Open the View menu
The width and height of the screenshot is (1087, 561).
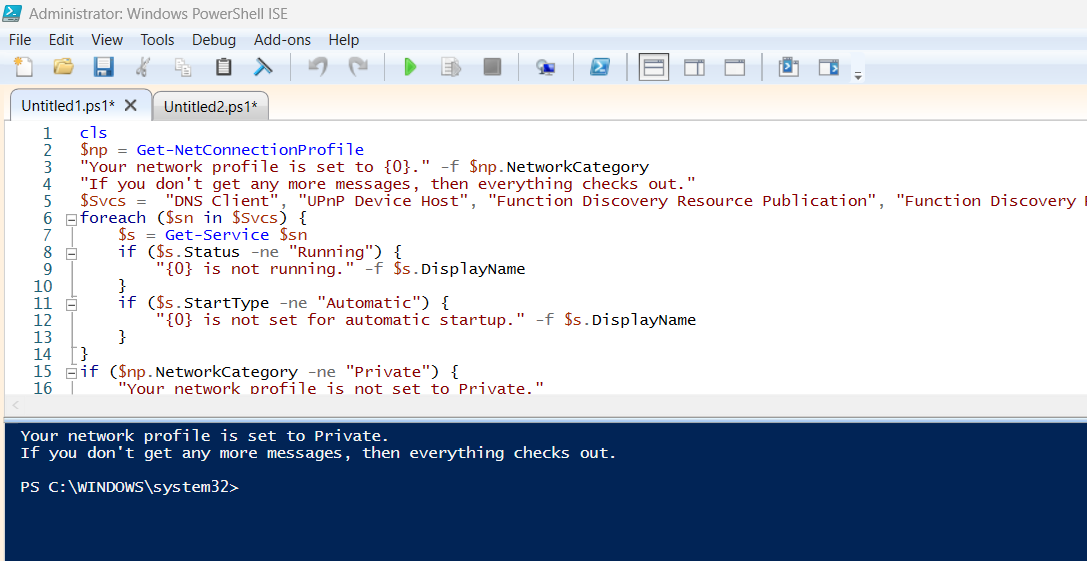tap(107, 40)
